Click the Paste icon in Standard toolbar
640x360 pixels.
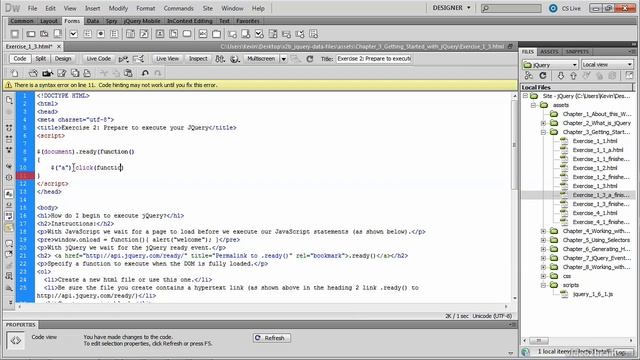pyautogui.click(x=128, y=73)
